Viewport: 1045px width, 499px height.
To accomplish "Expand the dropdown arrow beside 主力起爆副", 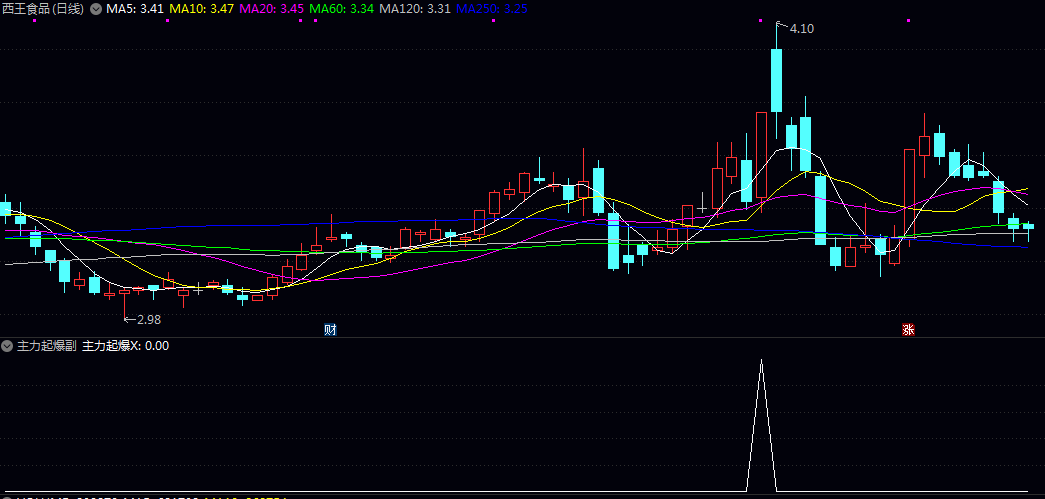I will pos(7,346).
